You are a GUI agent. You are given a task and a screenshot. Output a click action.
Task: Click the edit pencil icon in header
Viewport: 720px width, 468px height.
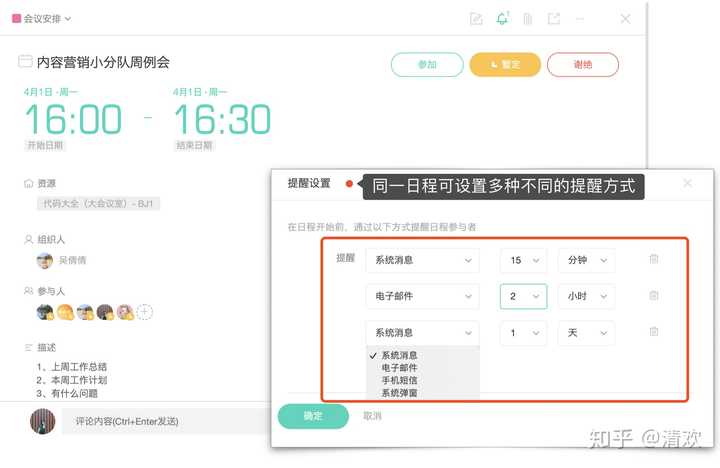coord(476,19)
